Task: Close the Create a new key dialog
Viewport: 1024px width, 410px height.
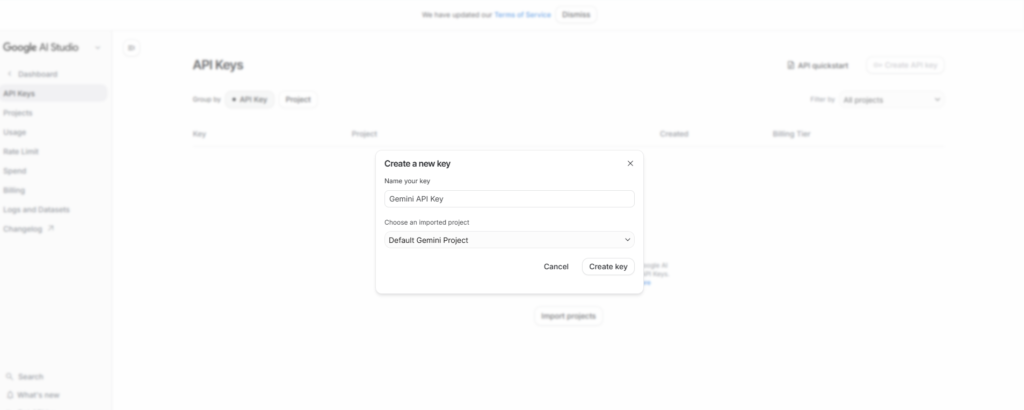Action: (630, 163)
